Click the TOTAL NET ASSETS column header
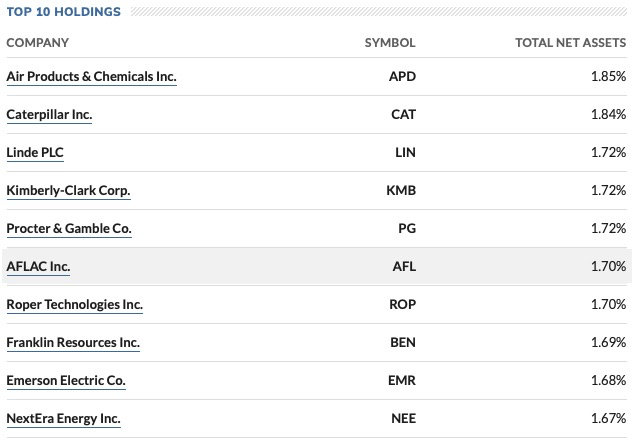Viewport: 641px width, 440px height. pos(571,43)
